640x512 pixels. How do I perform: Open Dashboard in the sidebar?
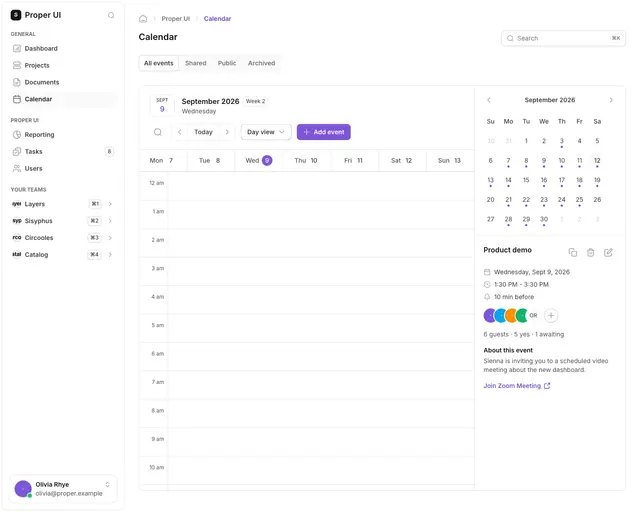(62, 49)
